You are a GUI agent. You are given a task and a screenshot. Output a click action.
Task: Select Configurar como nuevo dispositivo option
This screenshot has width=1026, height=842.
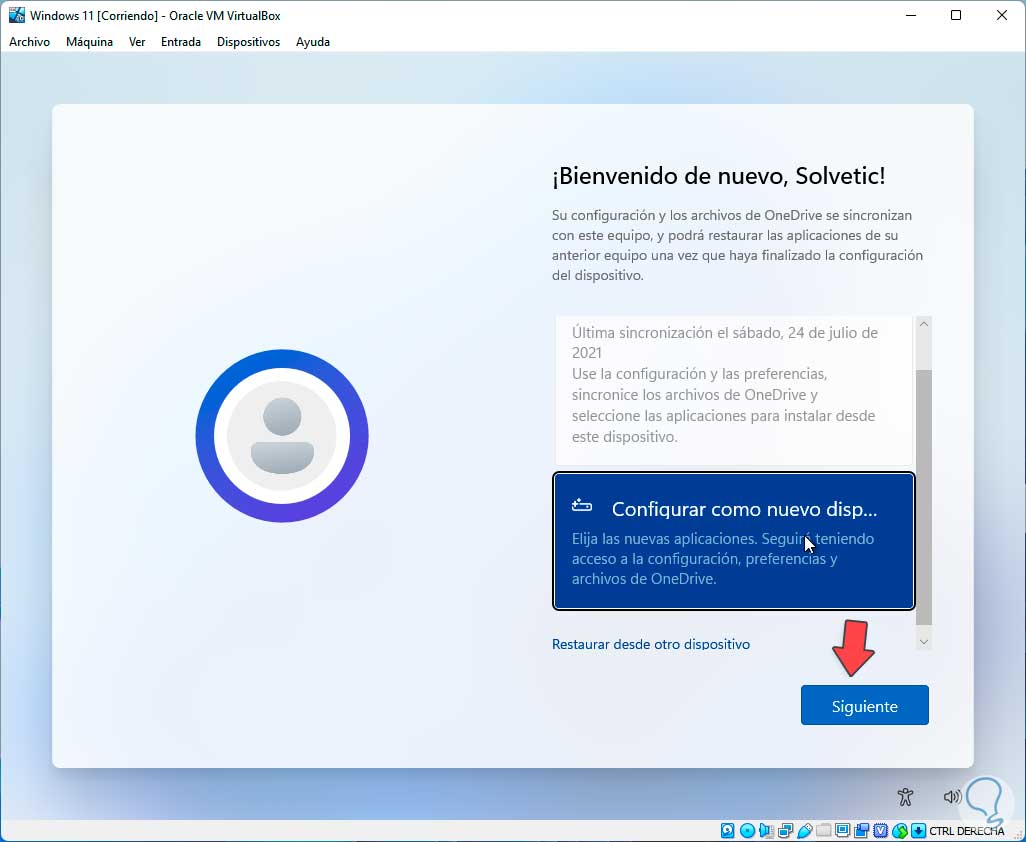coord(734,541)
